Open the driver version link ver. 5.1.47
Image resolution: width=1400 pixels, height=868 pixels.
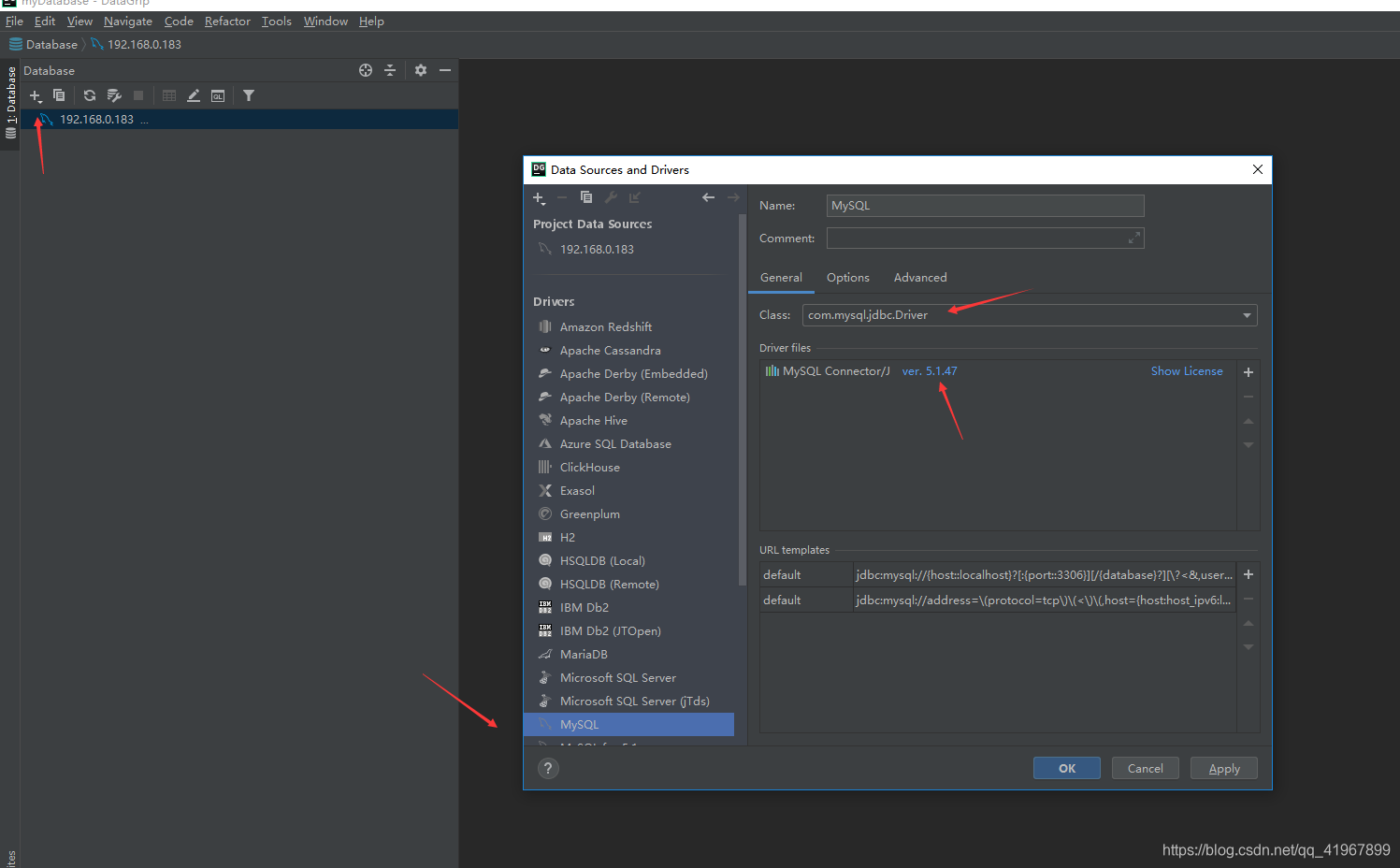tap(930, 371)
